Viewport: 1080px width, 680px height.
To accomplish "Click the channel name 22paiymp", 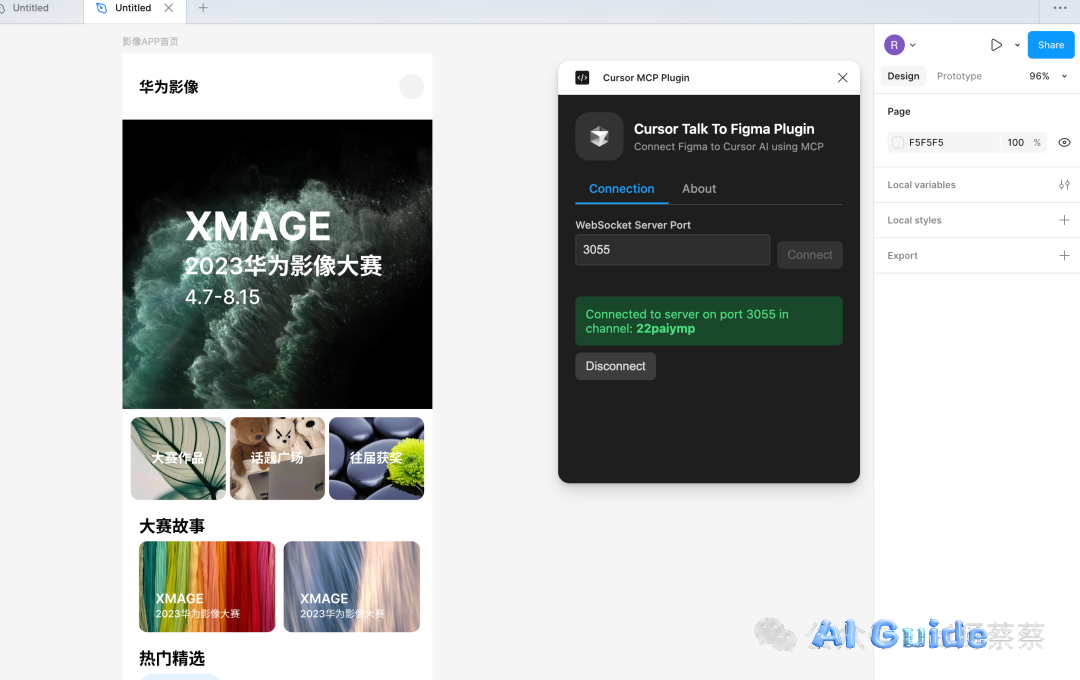I will coord(665,329).
